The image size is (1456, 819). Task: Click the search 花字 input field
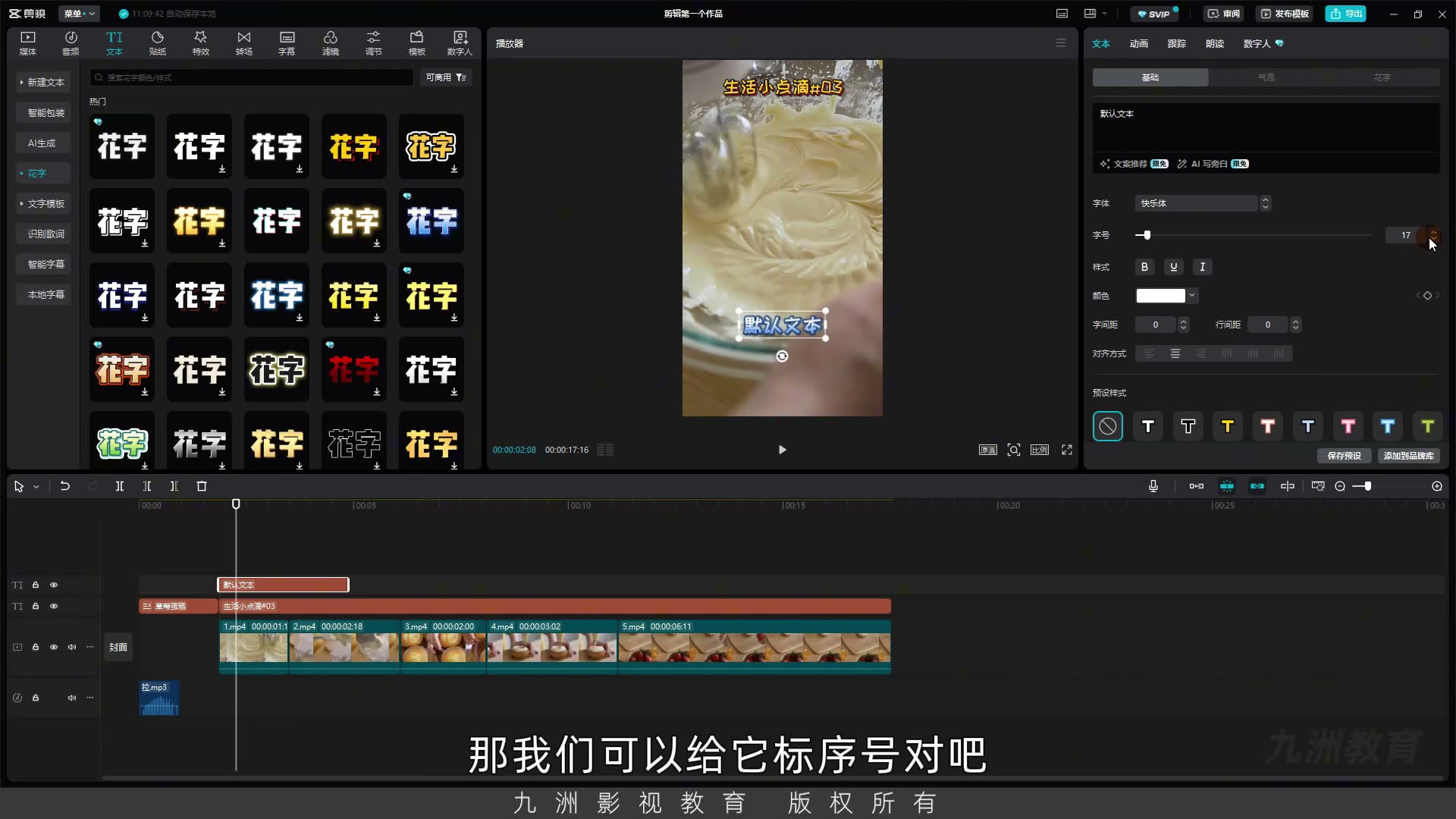coord(252,77)
